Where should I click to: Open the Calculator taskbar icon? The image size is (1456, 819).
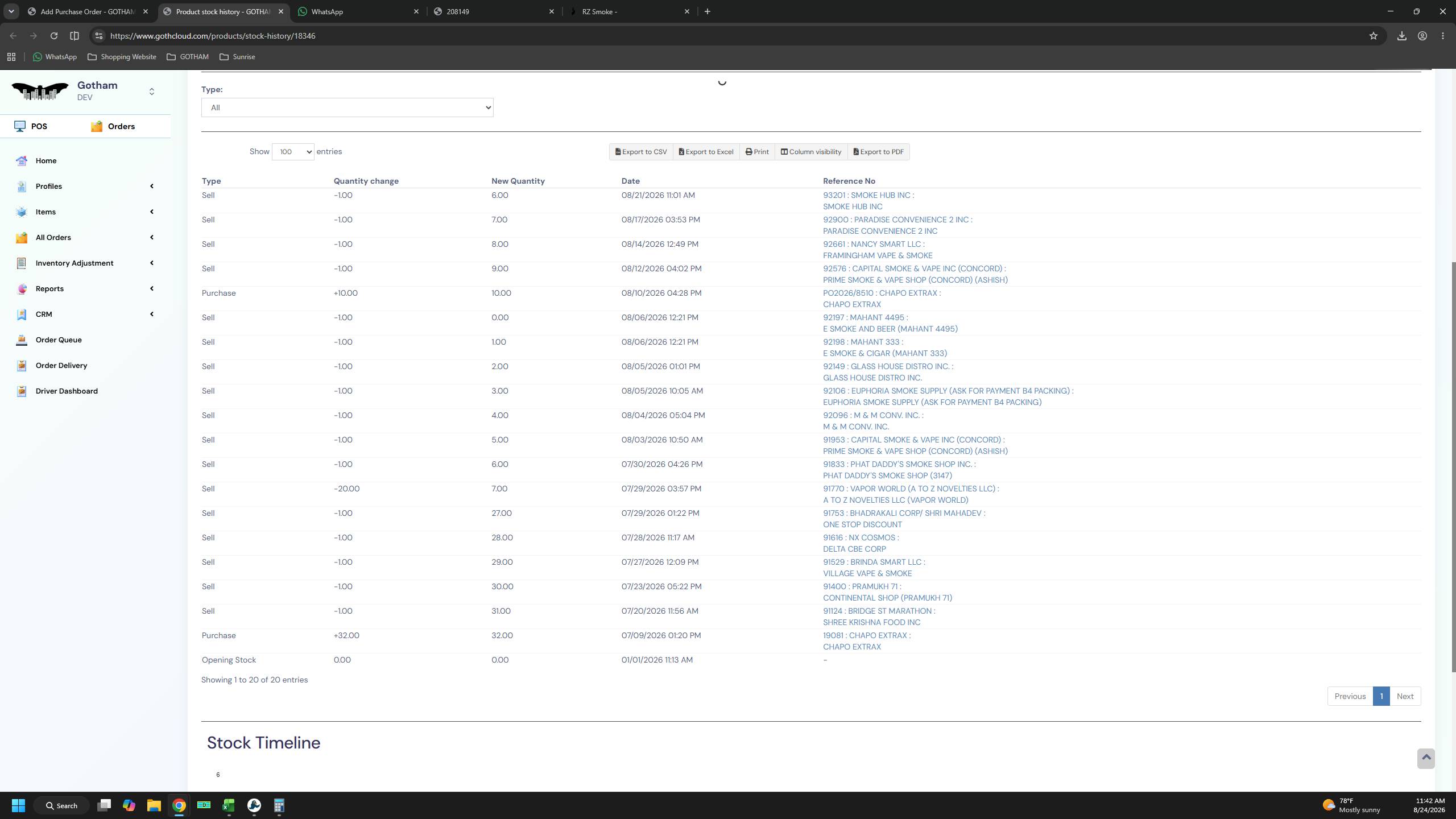pos(279,805)
